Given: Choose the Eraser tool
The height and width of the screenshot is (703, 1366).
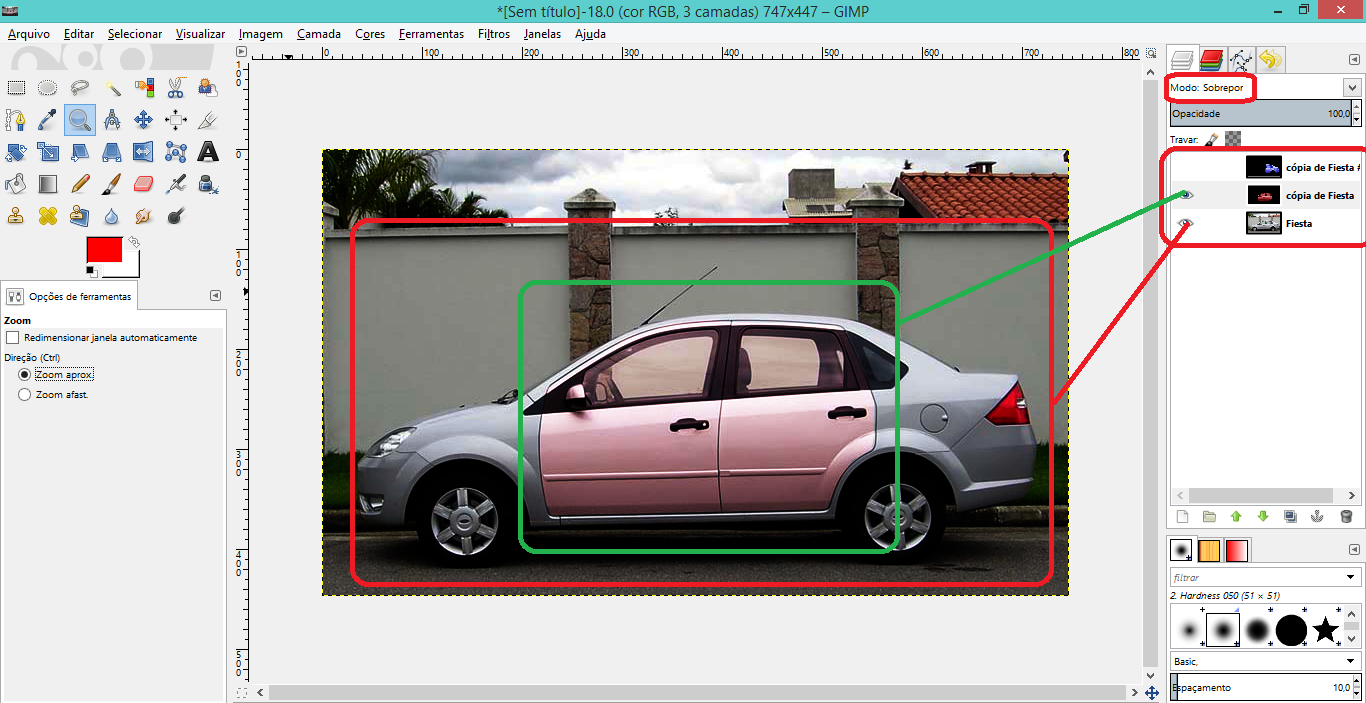Looking at the screenshot, I should coord(144,184).
